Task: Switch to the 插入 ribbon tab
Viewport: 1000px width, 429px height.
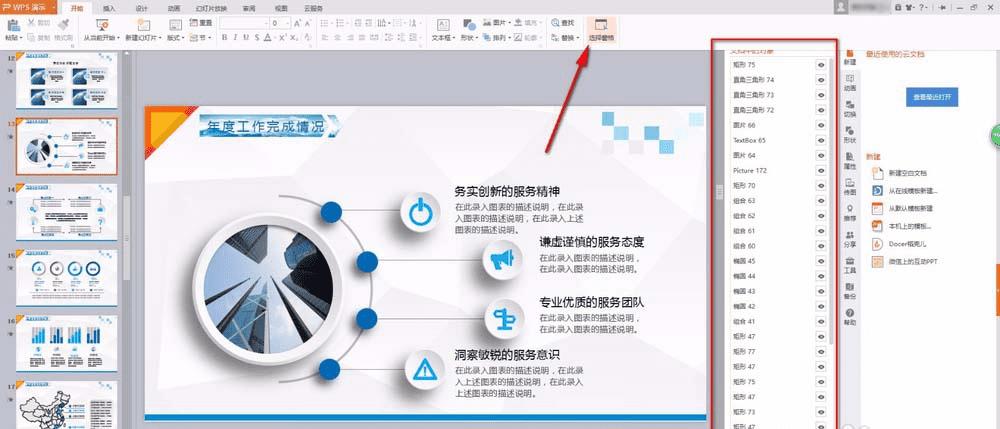Action: coord(109,8)
